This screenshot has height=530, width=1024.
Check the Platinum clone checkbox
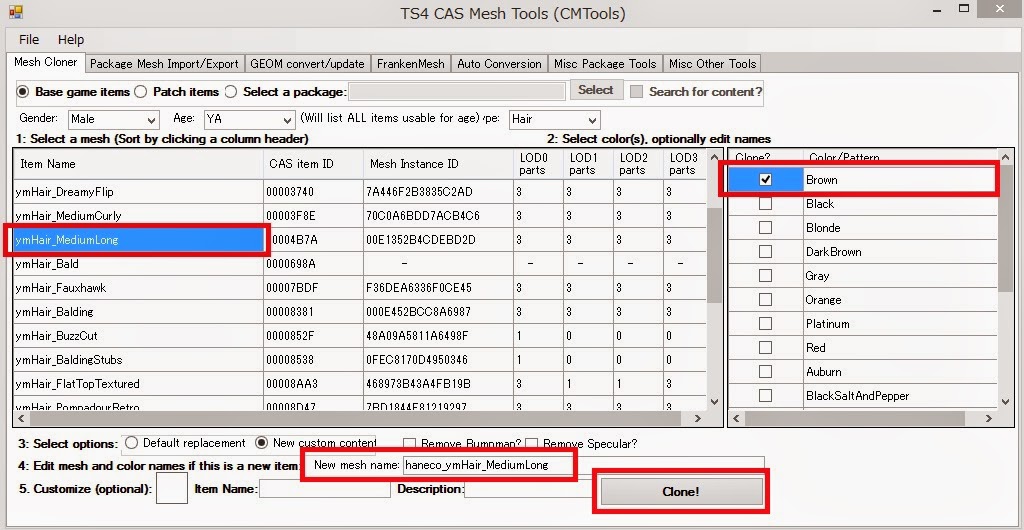[765, 324]
